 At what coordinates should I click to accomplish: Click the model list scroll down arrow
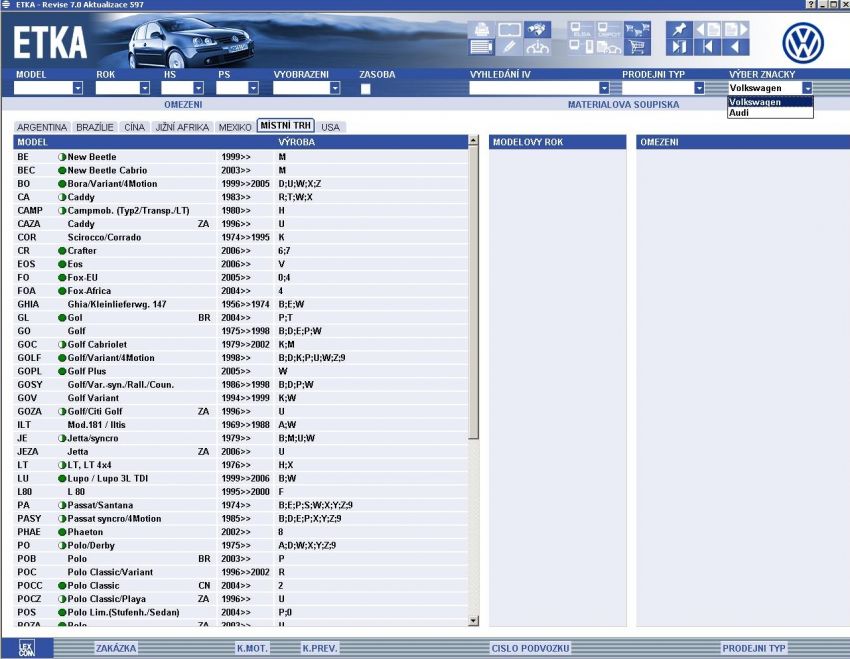[x=473, y=621]
